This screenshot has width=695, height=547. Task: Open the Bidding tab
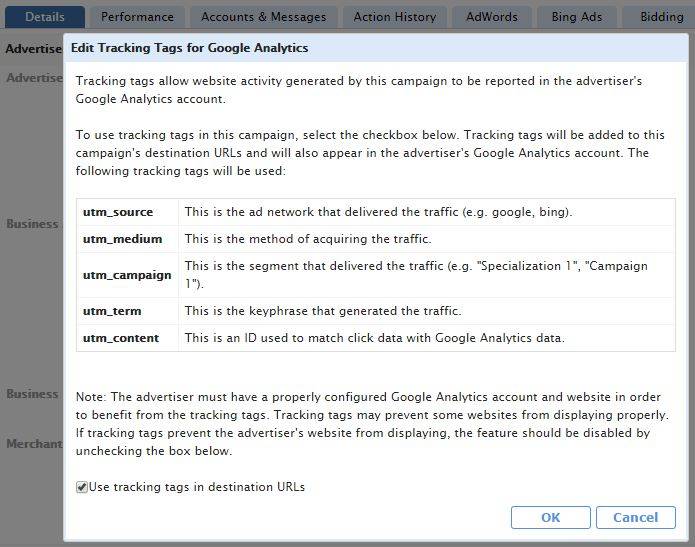[659, 17]
